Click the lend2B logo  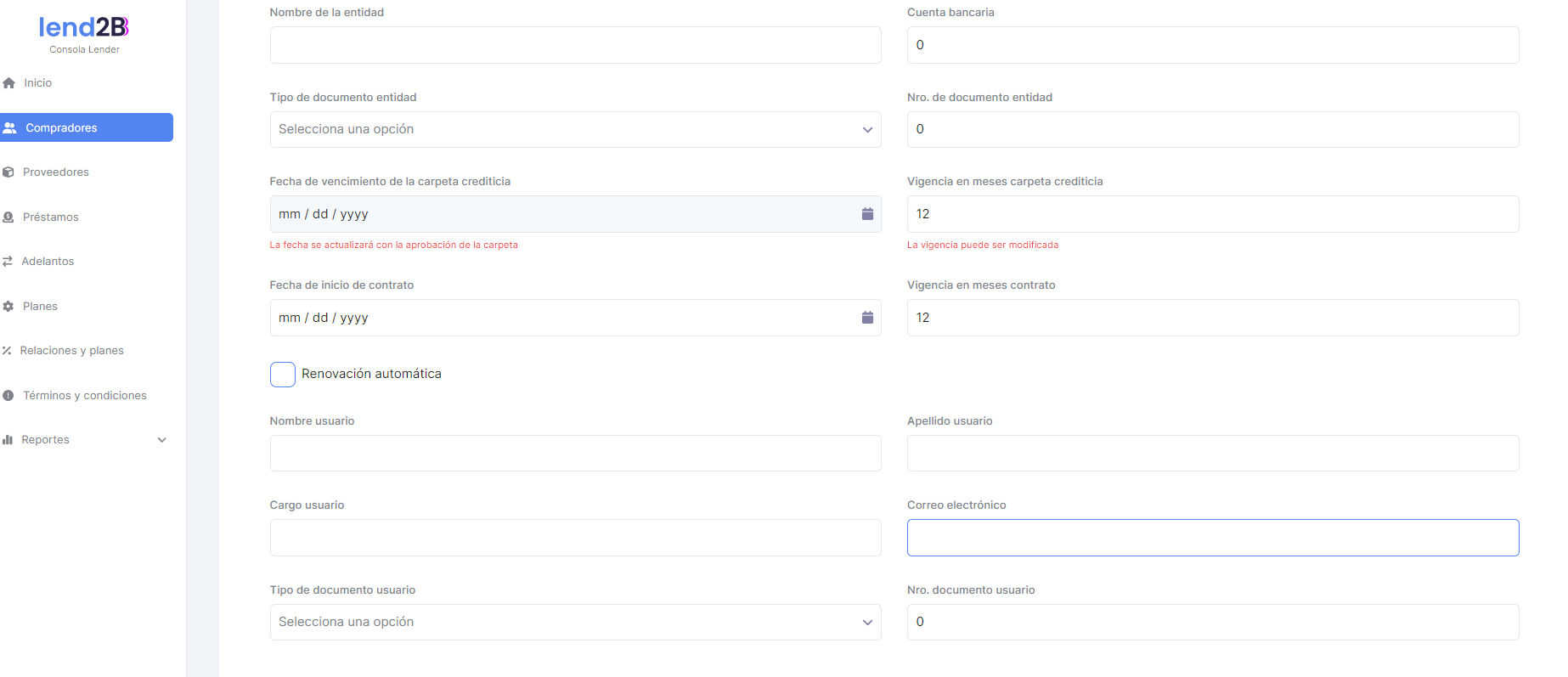[x=84, y=28]
